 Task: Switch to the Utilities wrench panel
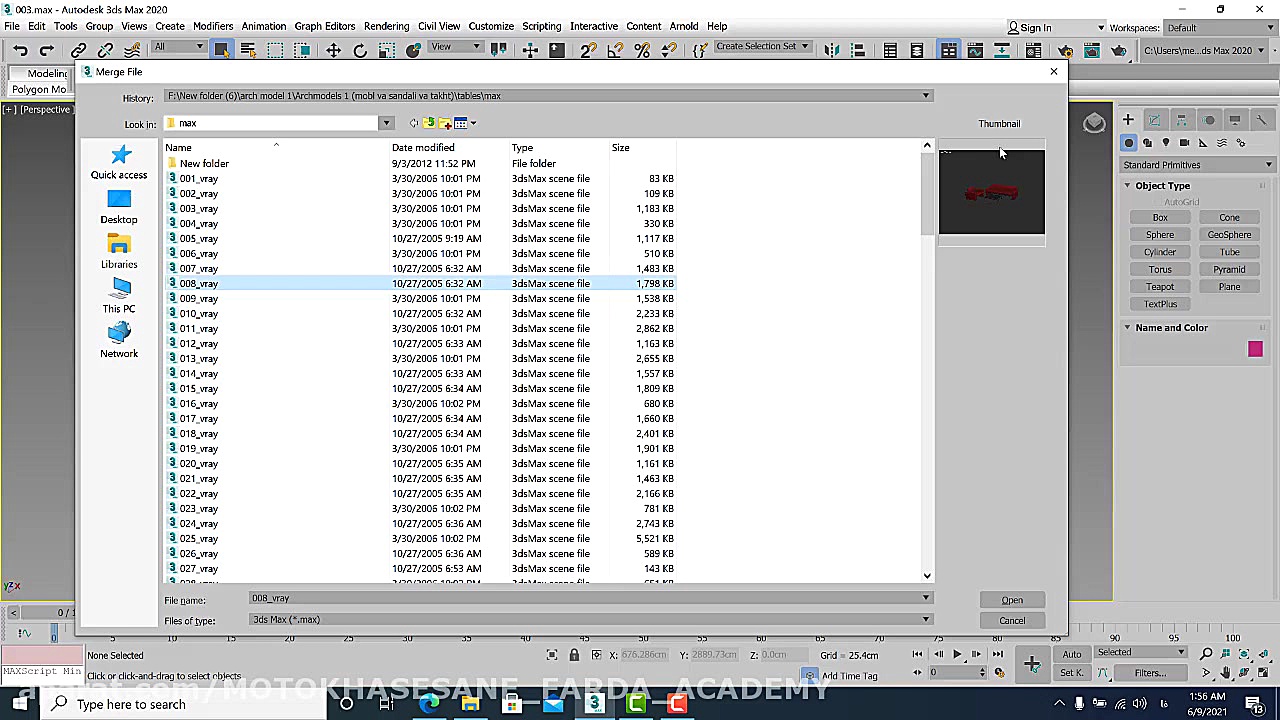[1261, 120]
